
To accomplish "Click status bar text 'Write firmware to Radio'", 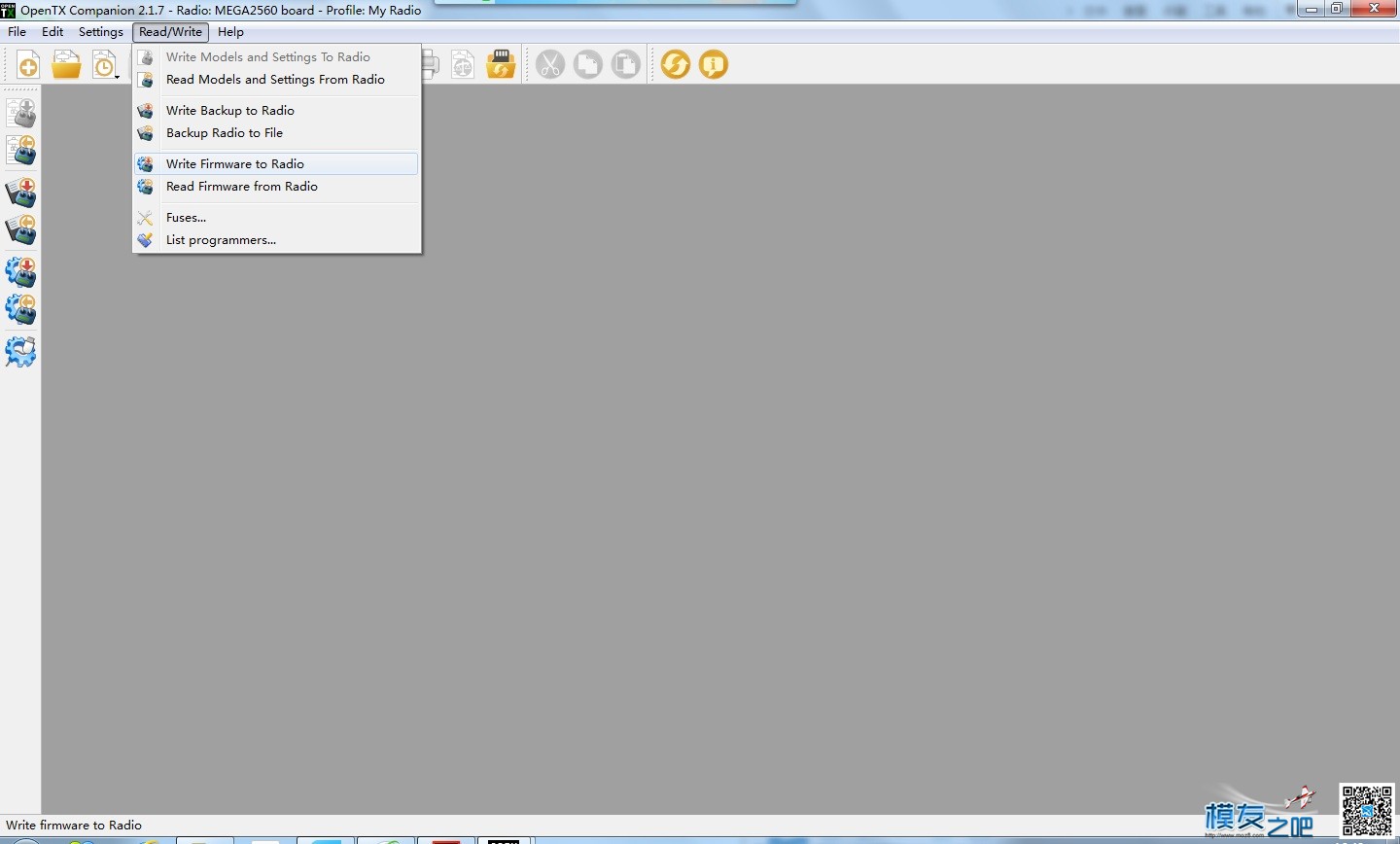I will click(x=74, y=826).
